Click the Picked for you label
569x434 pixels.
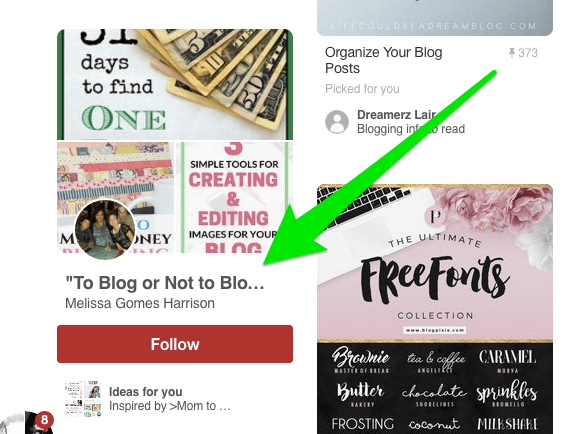[x=362, y=89]
